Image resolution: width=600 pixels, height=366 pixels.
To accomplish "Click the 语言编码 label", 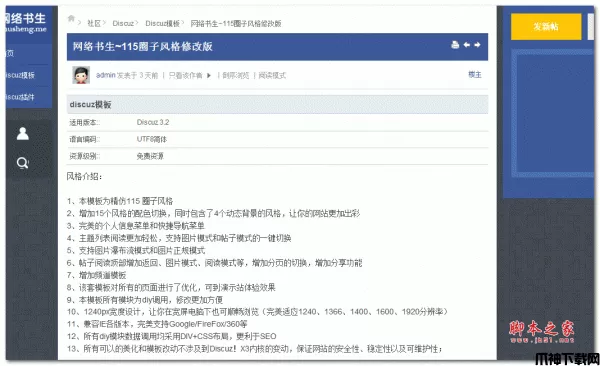I will point(85,139).
